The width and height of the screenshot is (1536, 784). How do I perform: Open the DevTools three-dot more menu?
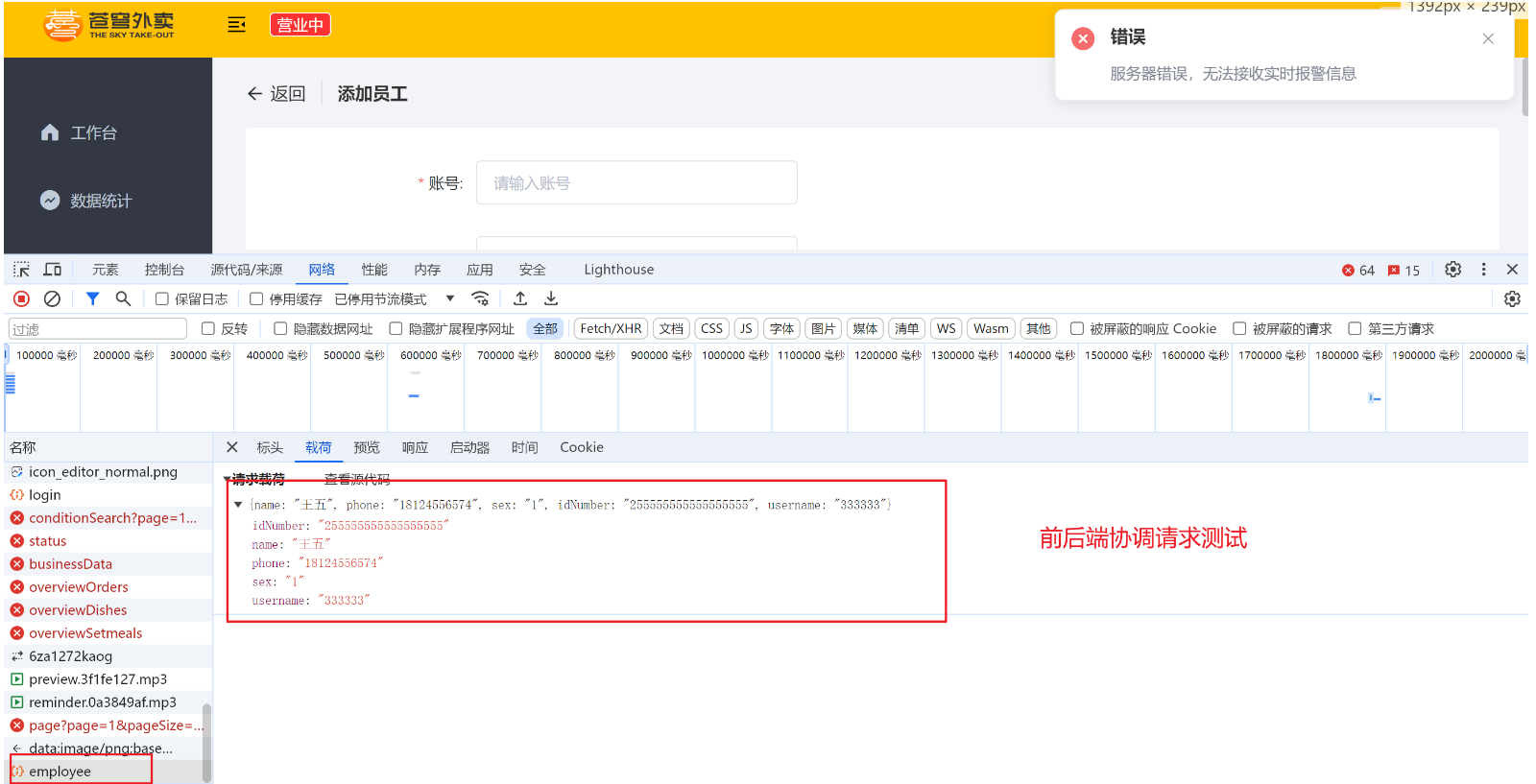pyautogui.click(x=1483, y=270)
